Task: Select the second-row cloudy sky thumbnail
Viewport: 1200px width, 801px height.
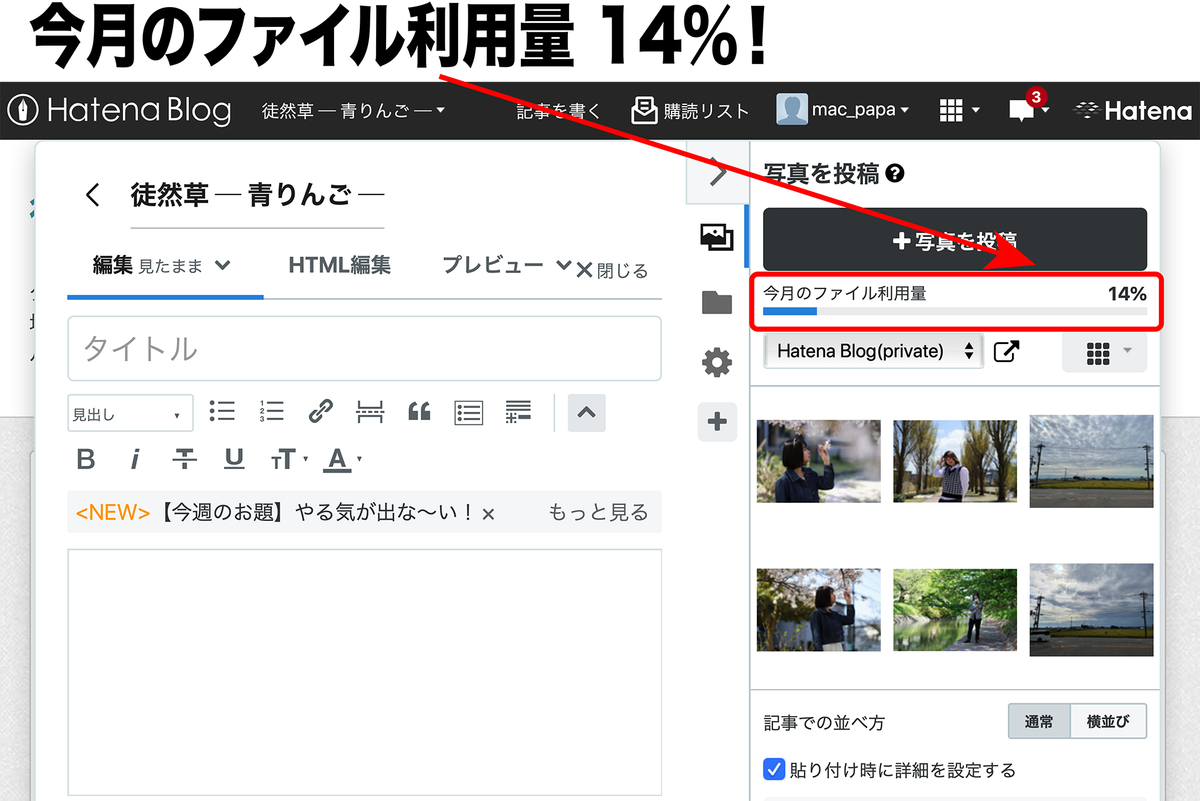Action: tap(1091, 610)
